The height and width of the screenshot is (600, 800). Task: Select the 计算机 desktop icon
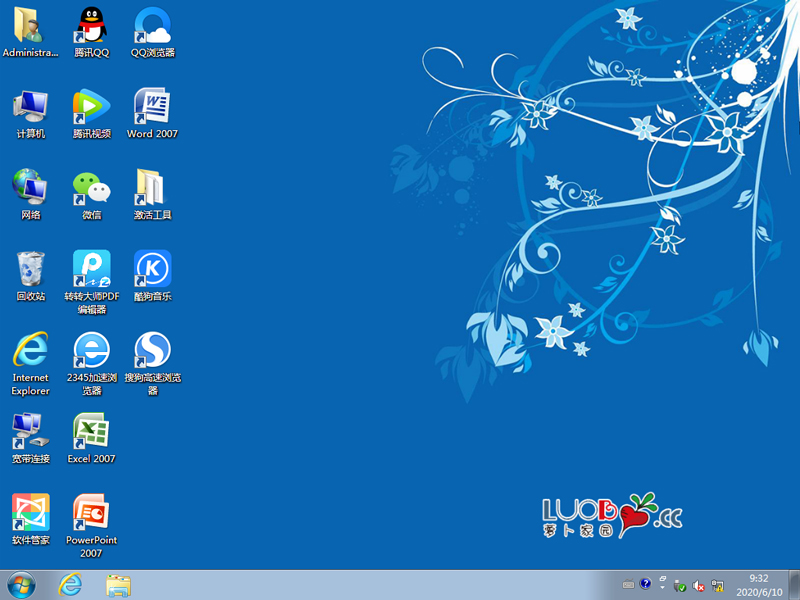click(x=30, y=113)
